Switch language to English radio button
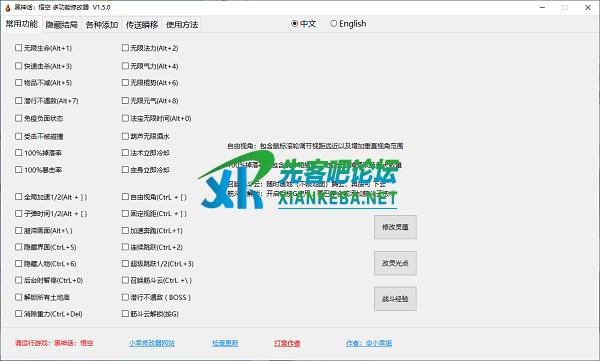The width and height of the screenshot is (600, 361). [x=333, y=24]
